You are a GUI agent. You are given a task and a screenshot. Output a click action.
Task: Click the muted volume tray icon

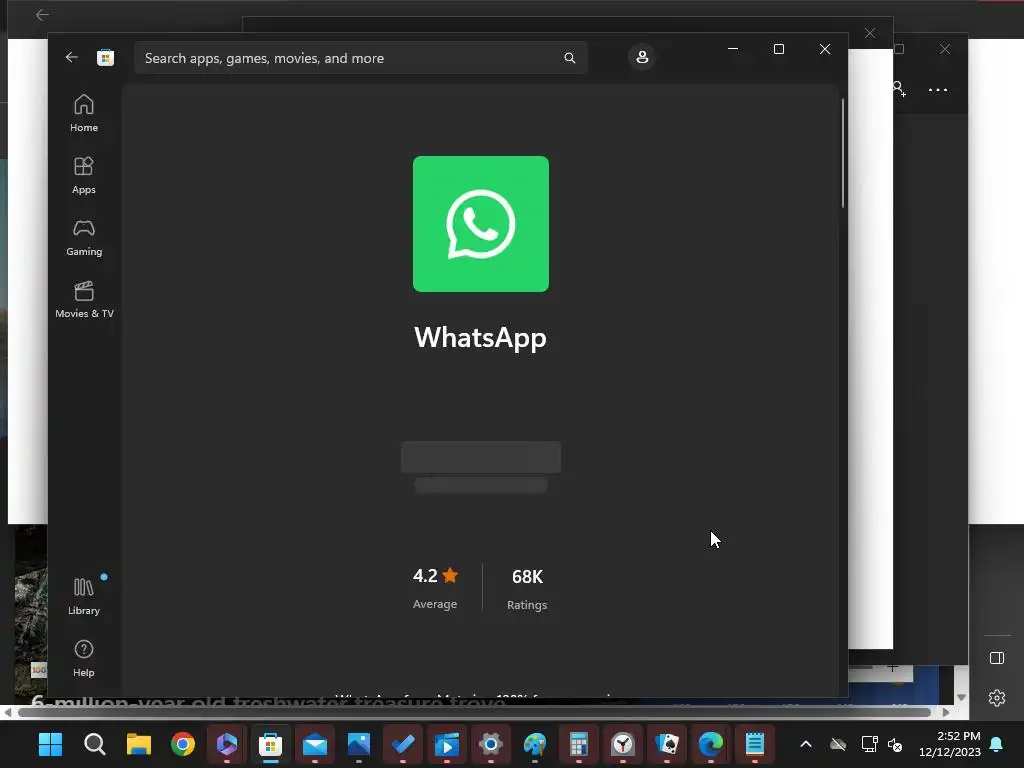(x=895, y=744)
